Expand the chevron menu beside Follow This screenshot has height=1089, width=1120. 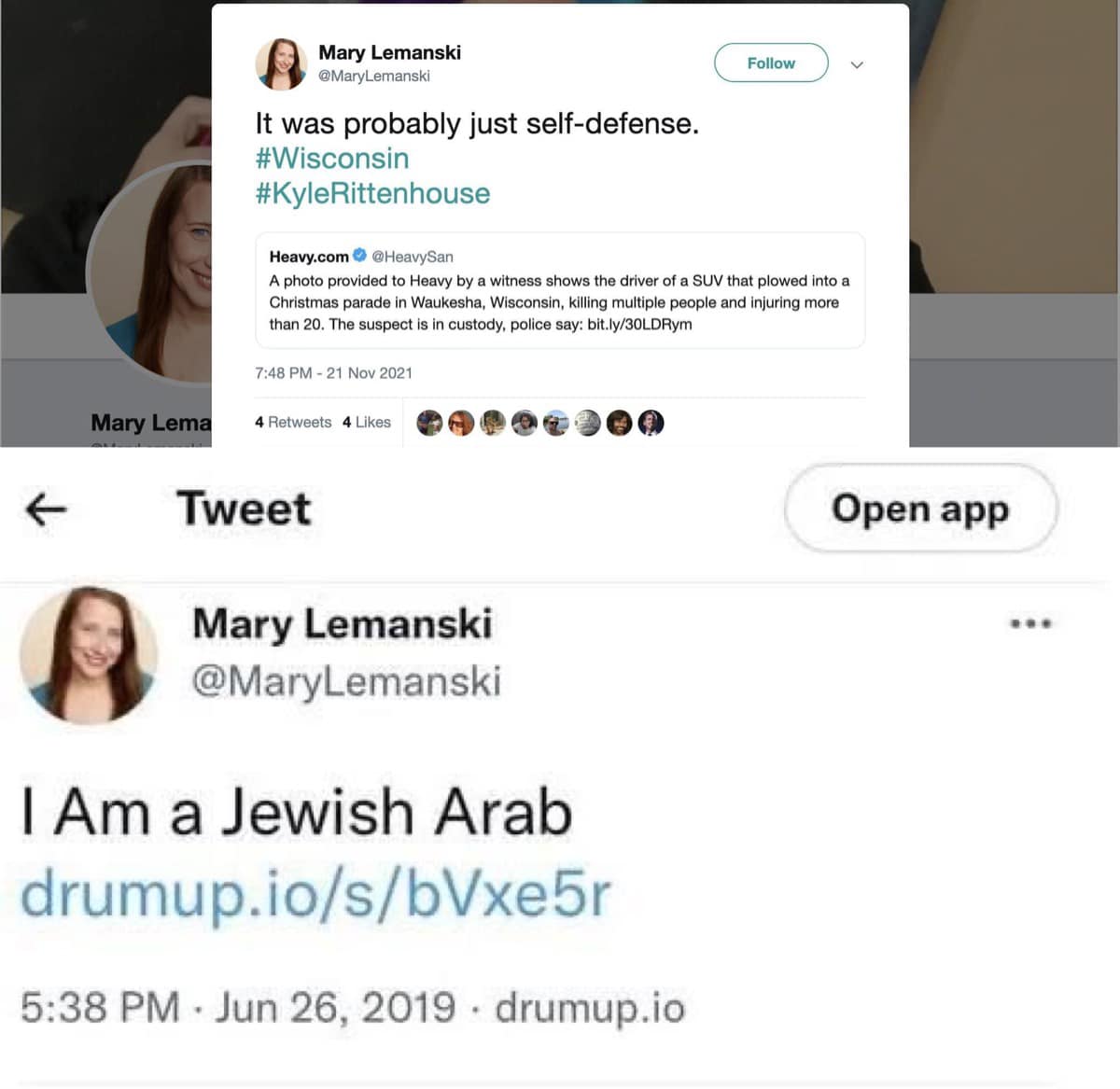point(857,64)
